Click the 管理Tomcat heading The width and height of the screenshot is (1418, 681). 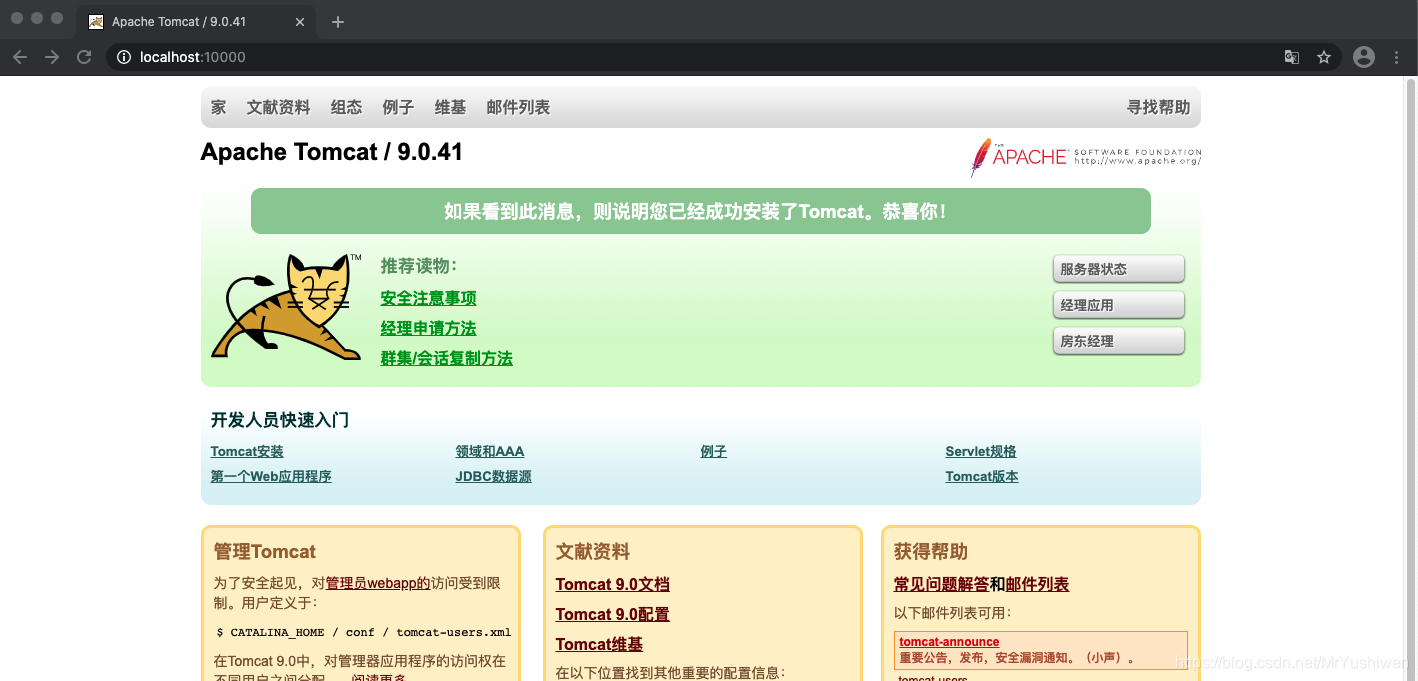[x=264, y=551]
